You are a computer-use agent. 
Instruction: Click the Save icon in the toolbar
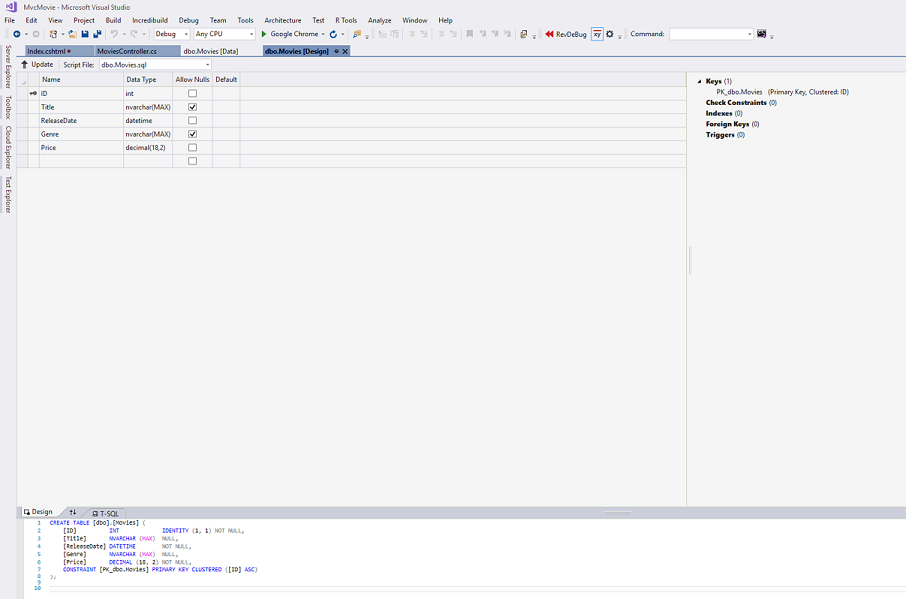click(84, 33)
